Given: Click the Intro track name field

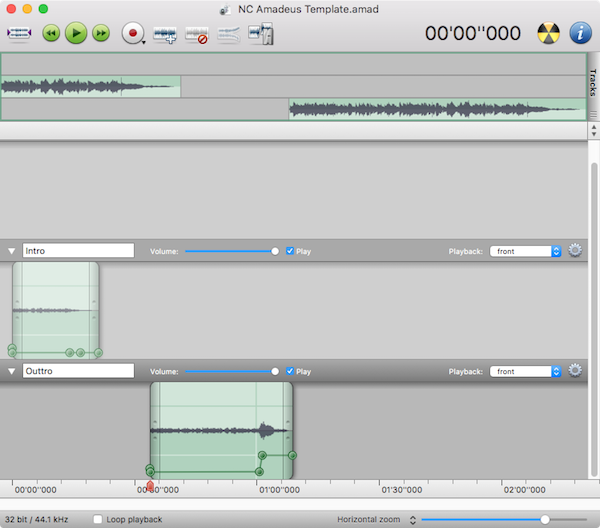Looking at the screenshot, I should point(78,251).
